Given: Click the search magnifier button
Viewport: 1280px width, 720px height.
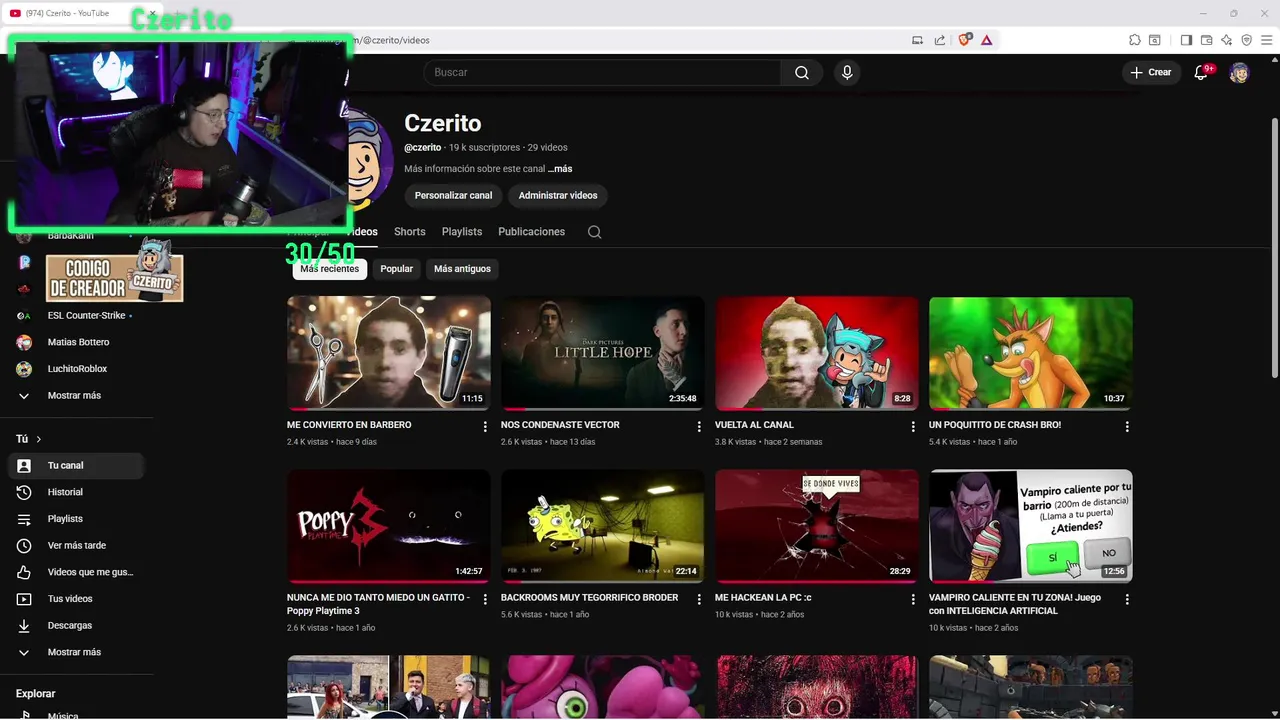Looking at the screenshot, I should coord(801,72).
